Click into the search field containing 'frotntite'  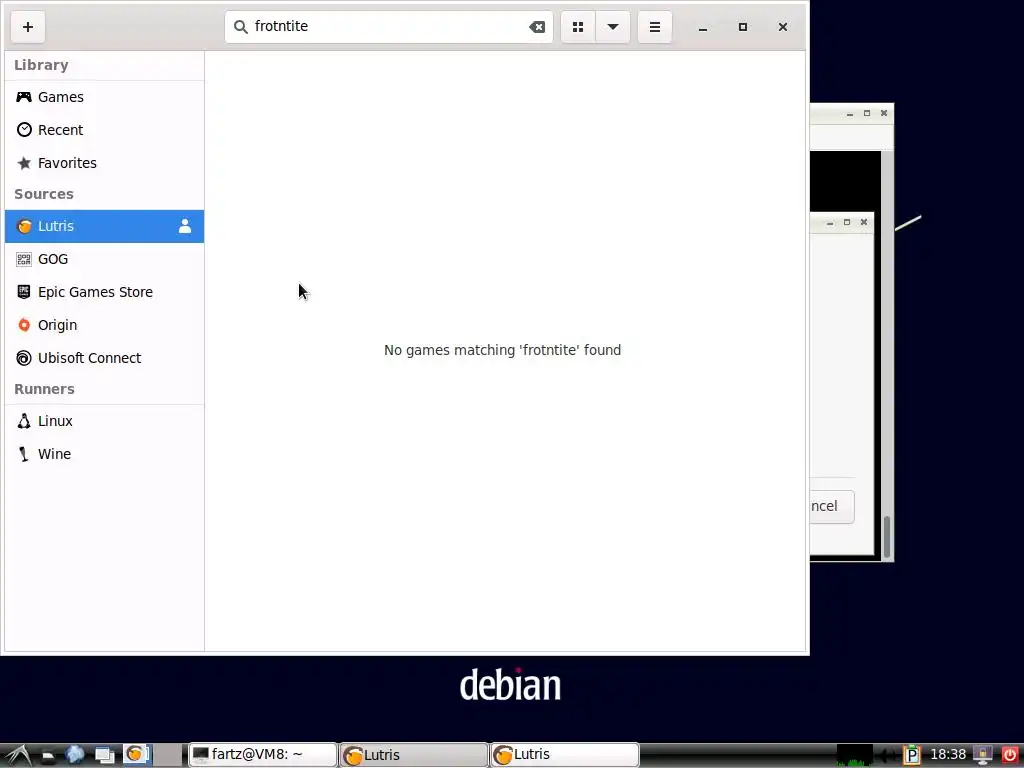pos(389,27)
